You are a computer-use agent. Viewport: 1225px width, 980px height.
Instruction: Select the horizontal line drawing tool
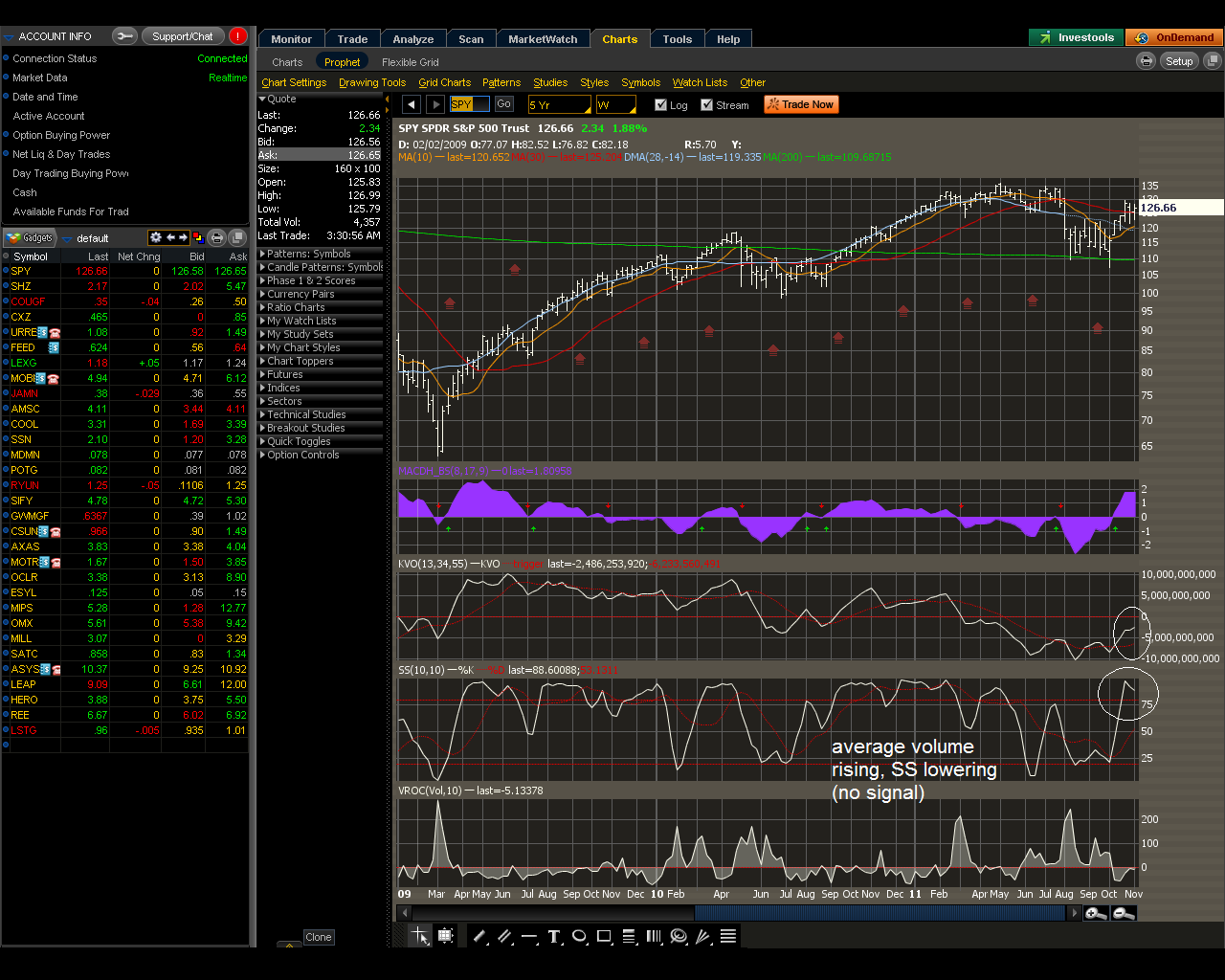tap(529, 936)
